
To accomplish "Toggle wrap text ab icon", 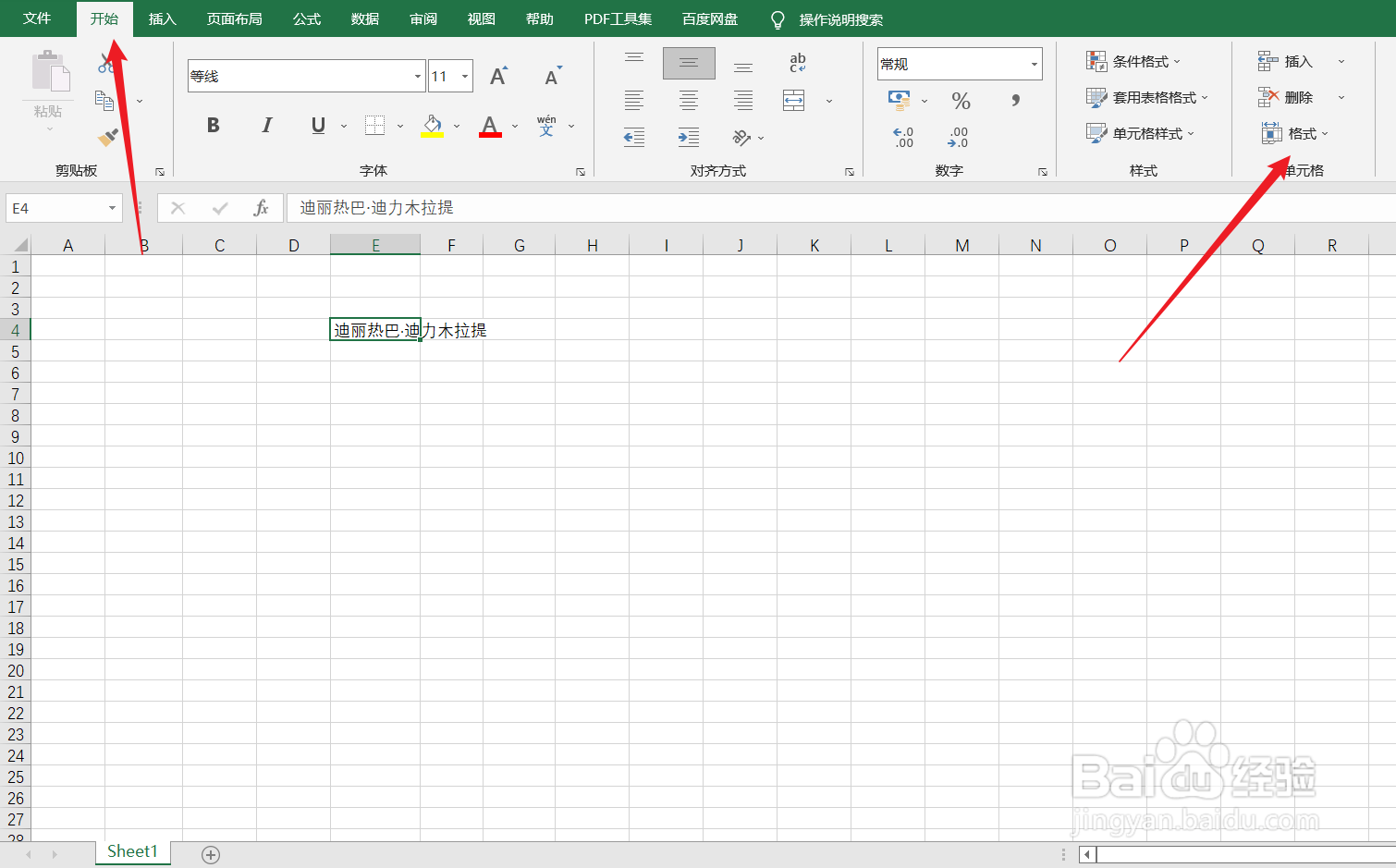I will tap(798, 63).
